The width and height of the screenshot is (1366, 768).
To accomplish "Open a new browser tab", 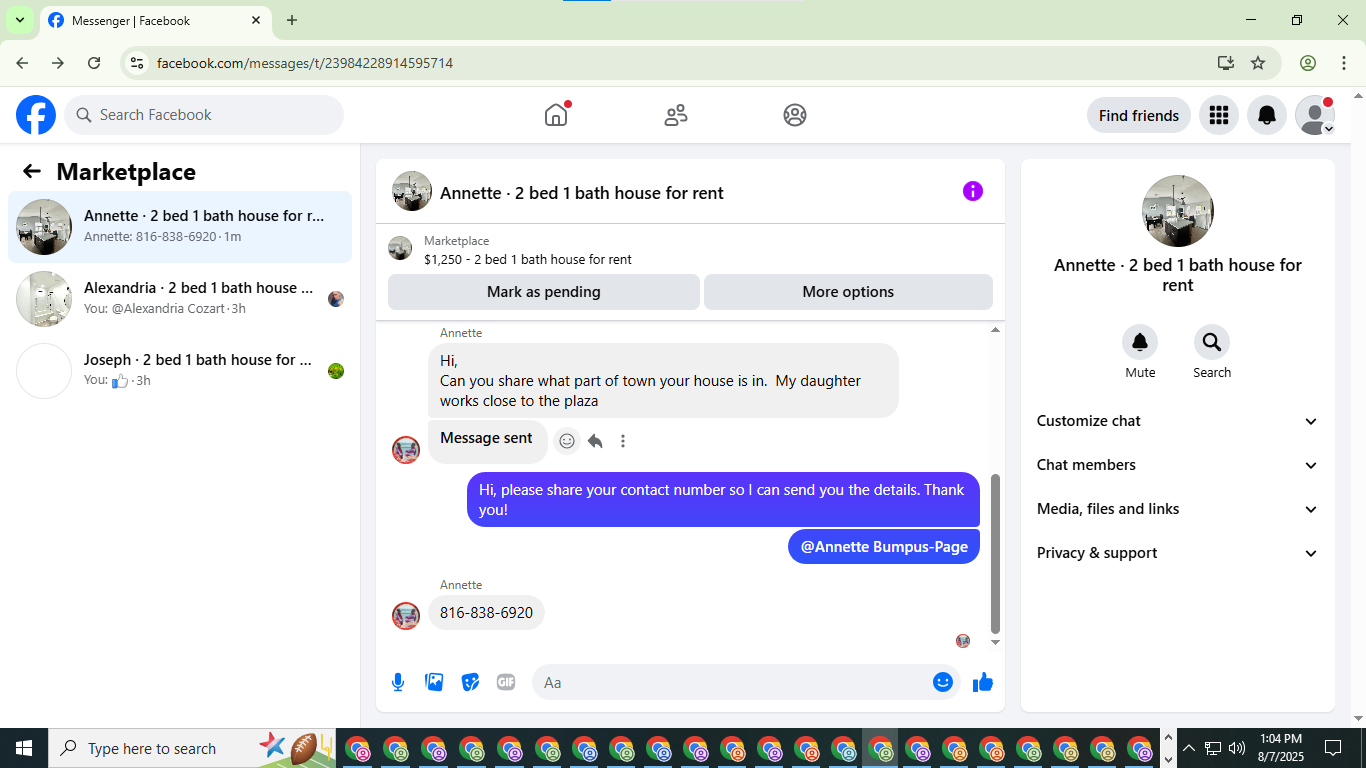I will pos(292,20).
